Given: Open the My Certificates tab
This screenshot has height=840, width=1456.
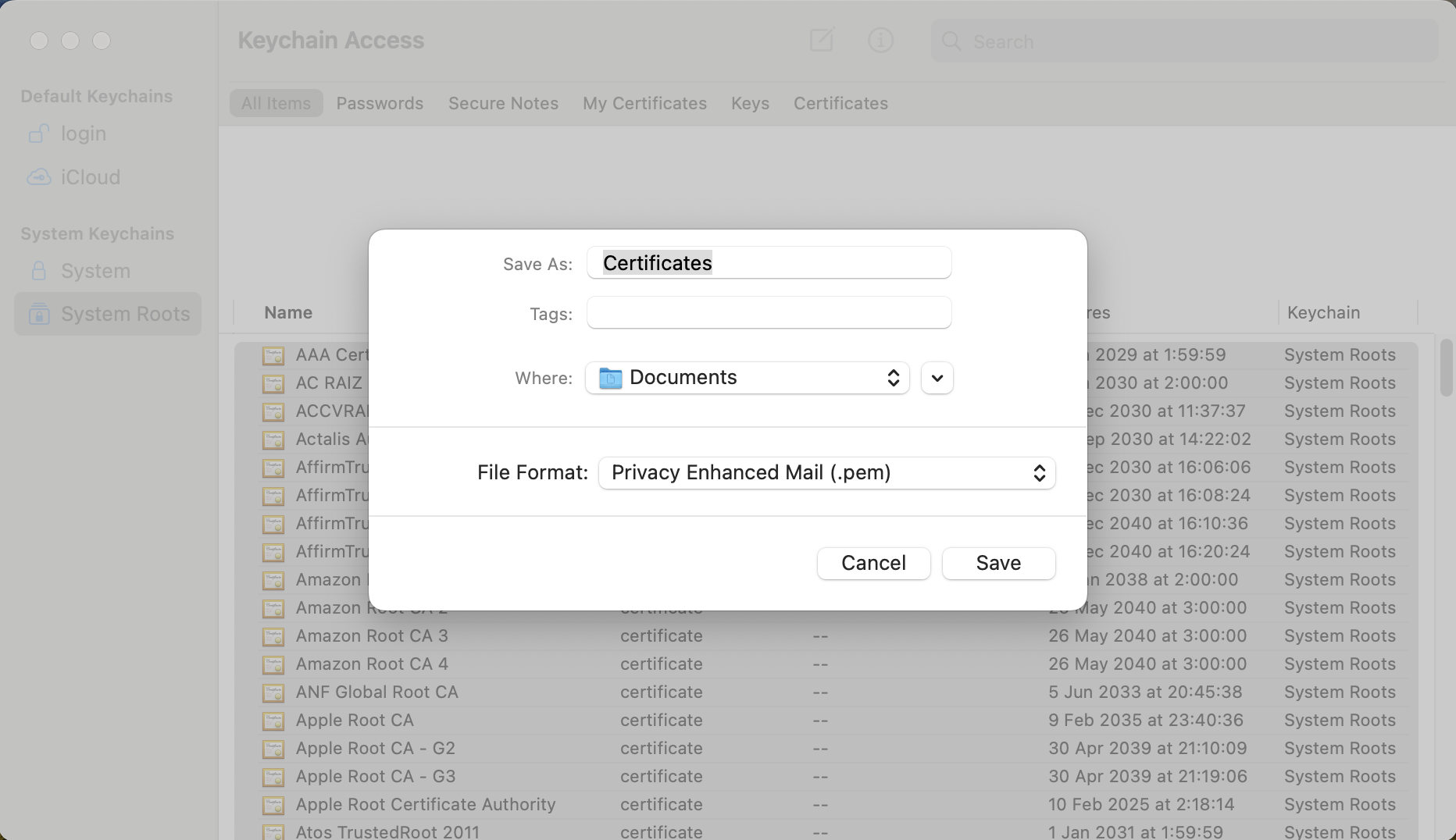Looking at the screenshot, I should coord(644,103).
